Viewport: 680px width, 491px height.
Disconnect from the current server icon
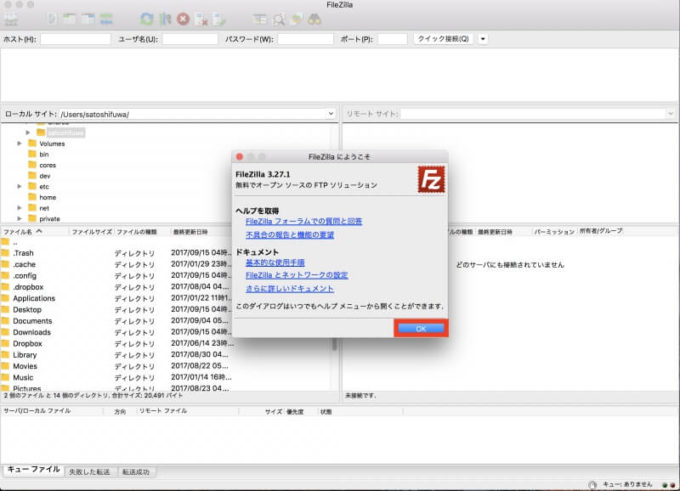click(x=201, y=20)
